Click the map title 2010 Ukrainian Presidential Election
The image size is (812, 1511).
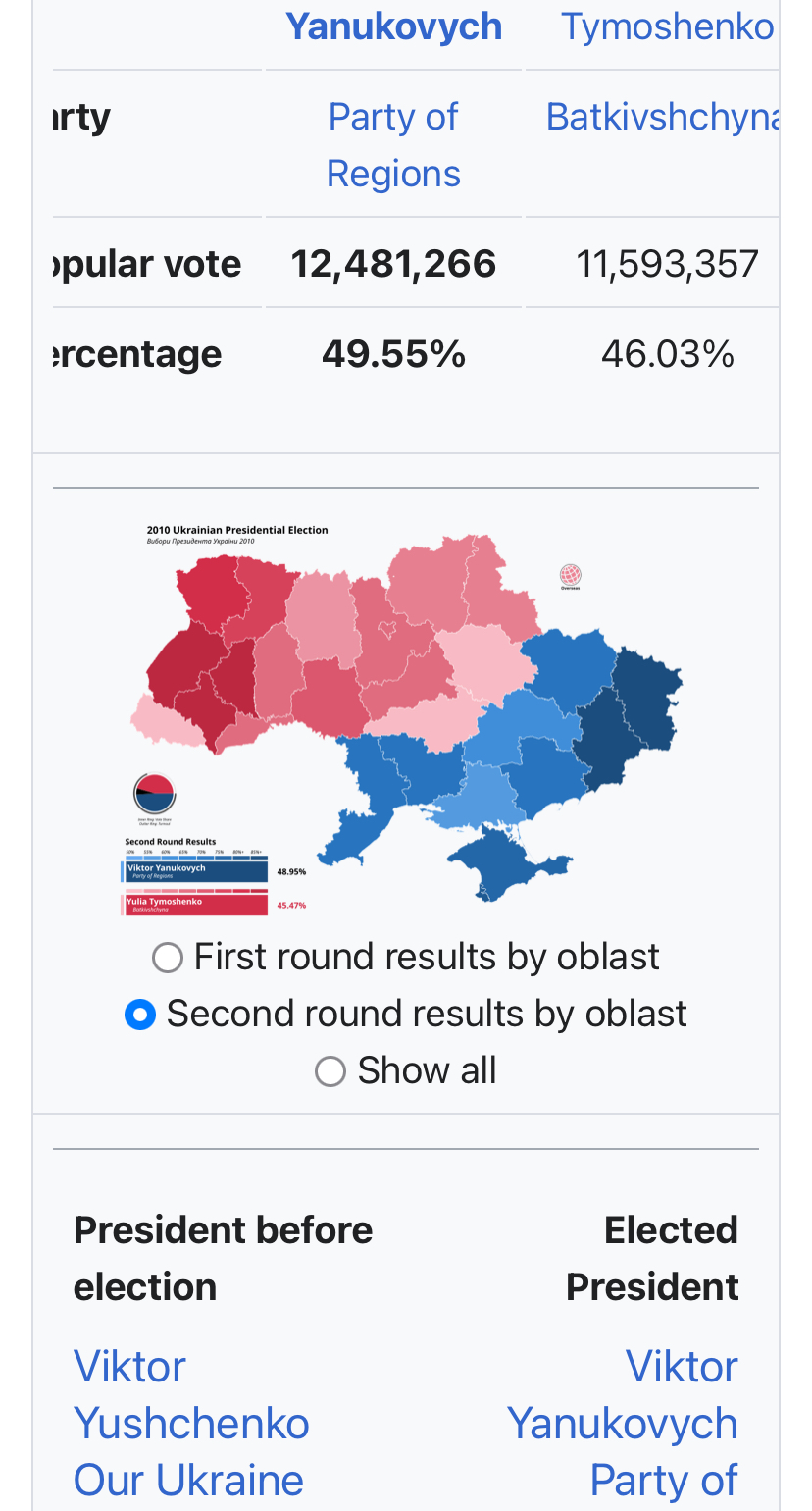click(x=237, y=530)
